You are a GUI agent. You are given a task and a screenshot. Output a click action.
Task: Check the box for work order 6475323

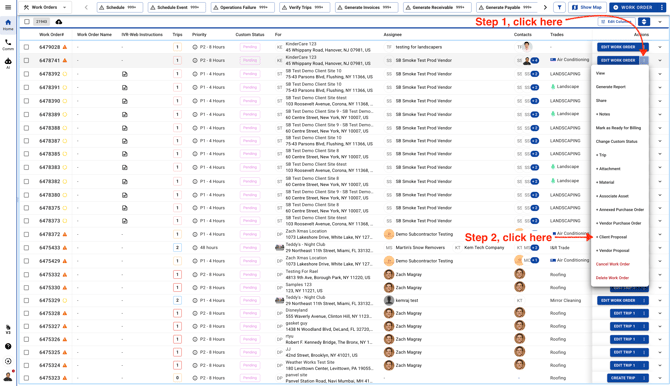(x=26, y=378)
